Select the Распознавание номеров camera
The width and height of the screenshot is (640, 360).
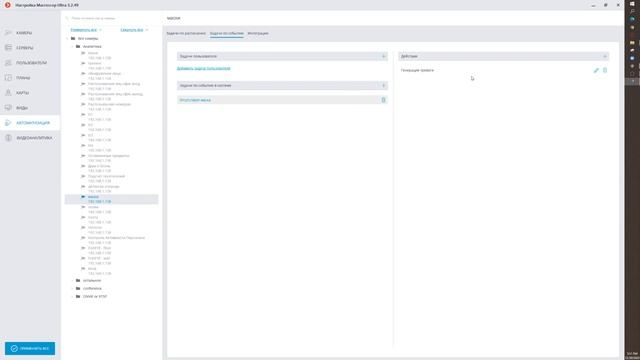109,104
